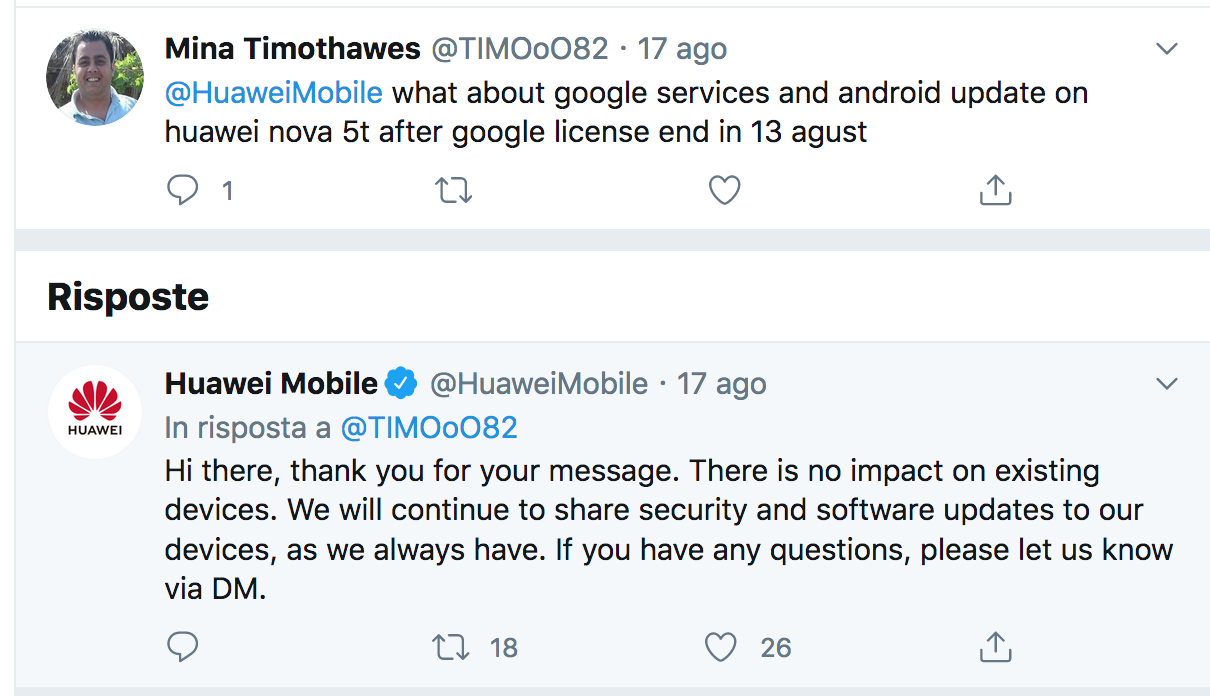This screenshot has width=1210, height=696.
Task: Open @HuaweiMobile mention link in tweet
Action: [274, 93]
